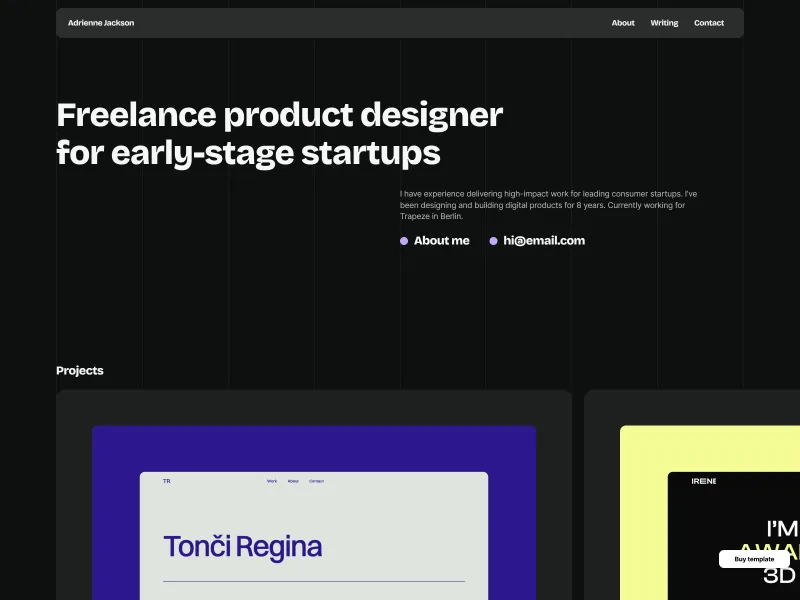This screenshot has width=800, height=600.
Task: Open the Adrienne Jackson home link
Action: point(101,23)
